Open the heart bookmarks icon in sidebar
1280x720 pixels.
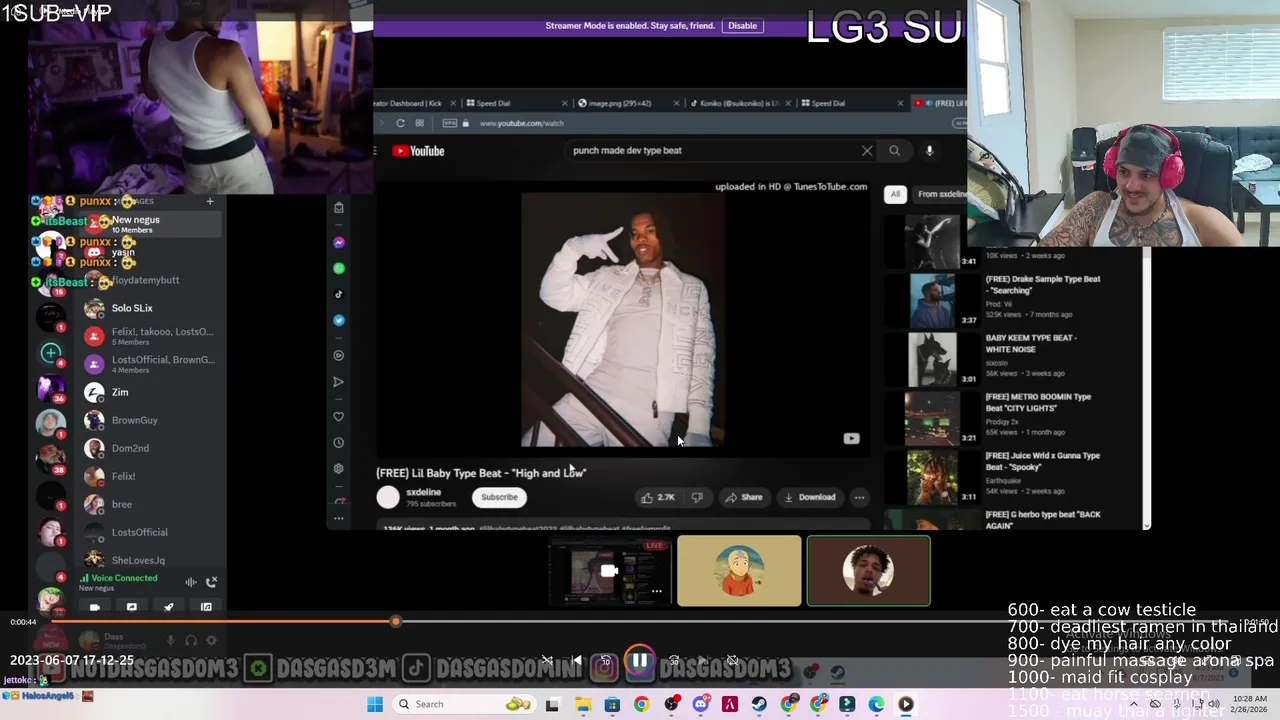coord(339,417)
